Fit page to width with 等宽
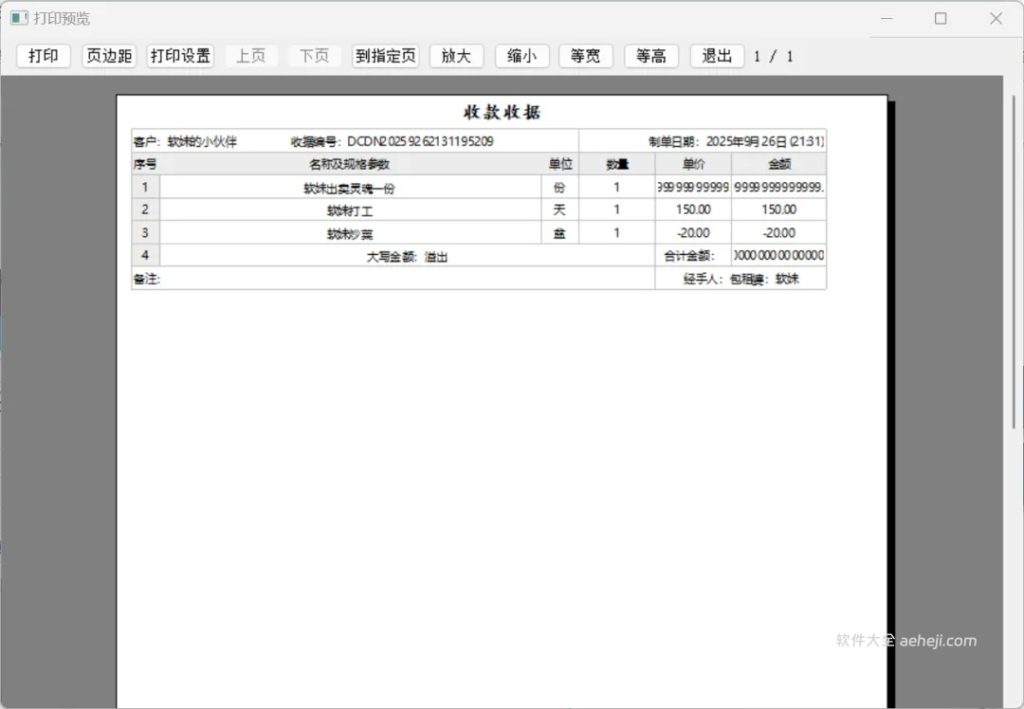 pyautogui.click(x=586, y=56)
